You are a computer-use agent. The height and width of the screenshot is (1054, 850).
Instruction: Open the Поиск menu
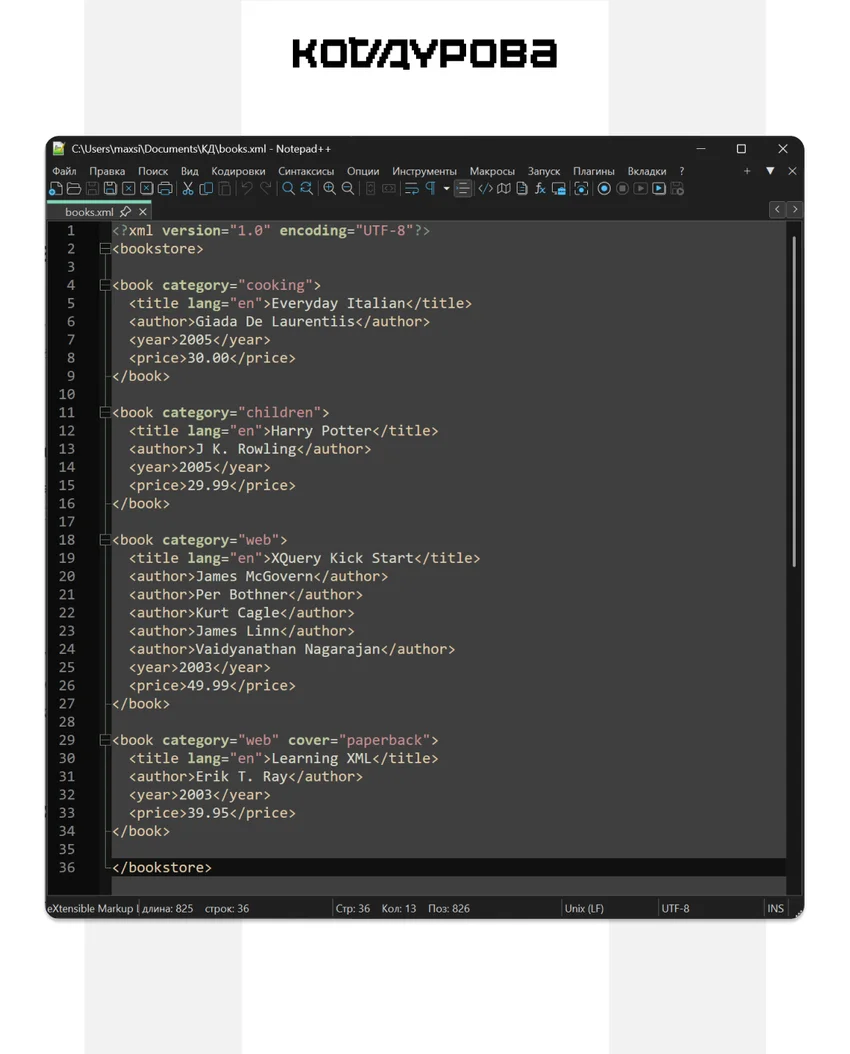click(153, 171)
